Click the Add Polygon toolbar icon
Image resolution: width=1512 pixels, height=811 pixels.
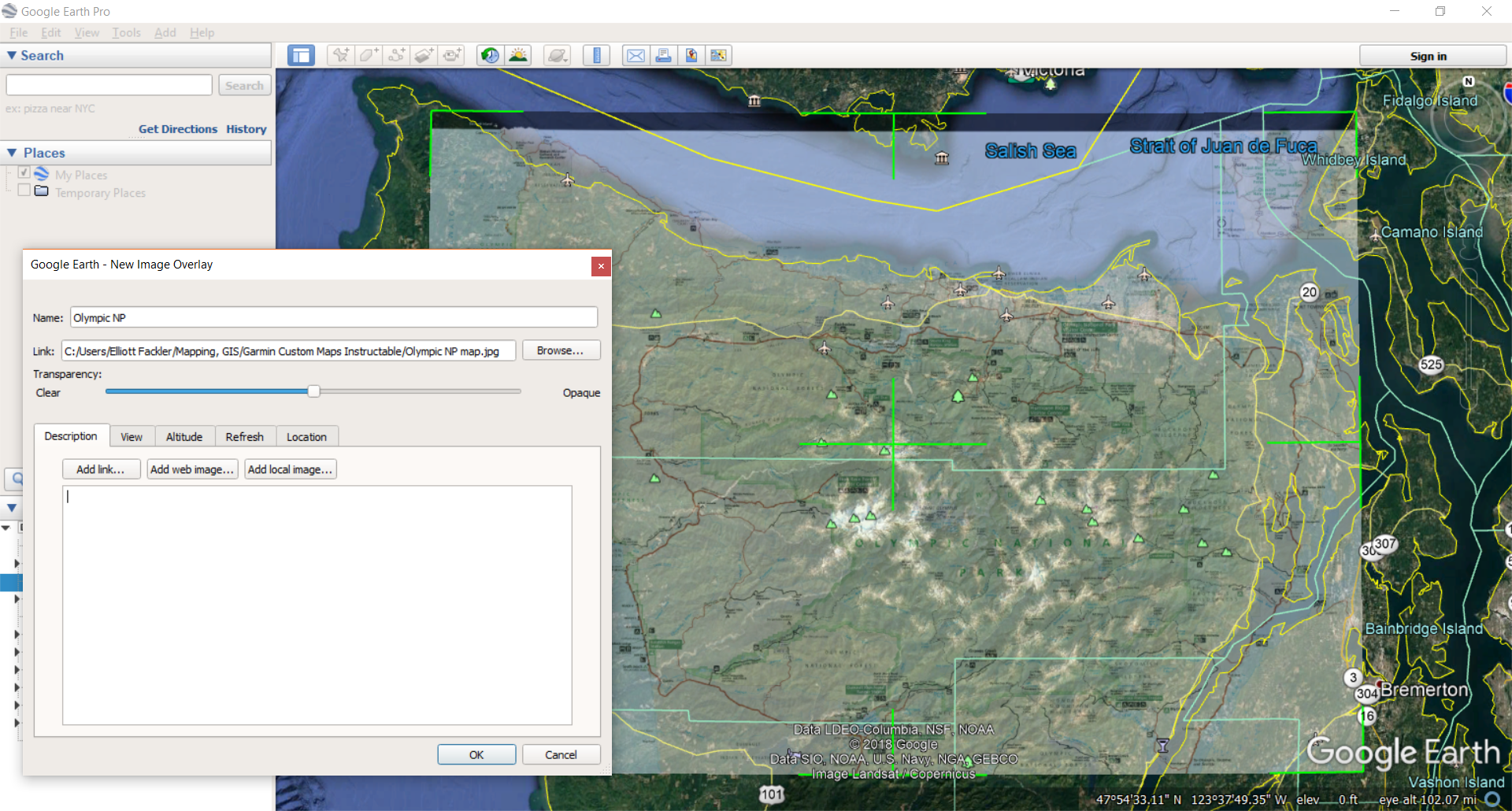tap(368, 55)
